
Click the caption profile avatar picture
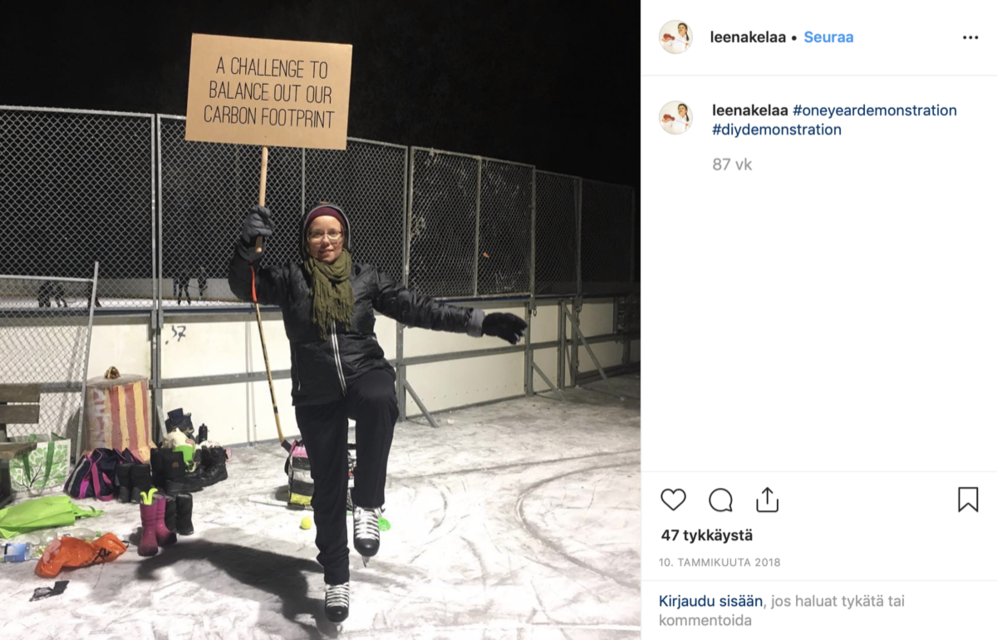[675, 118]
